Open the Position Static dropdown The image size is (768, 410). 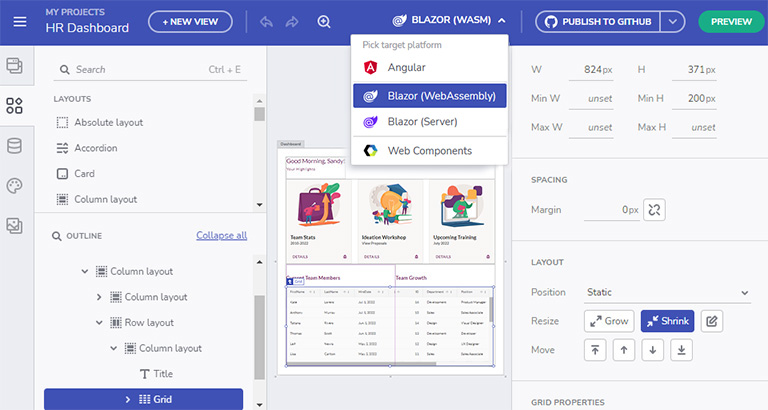point(667,293)
